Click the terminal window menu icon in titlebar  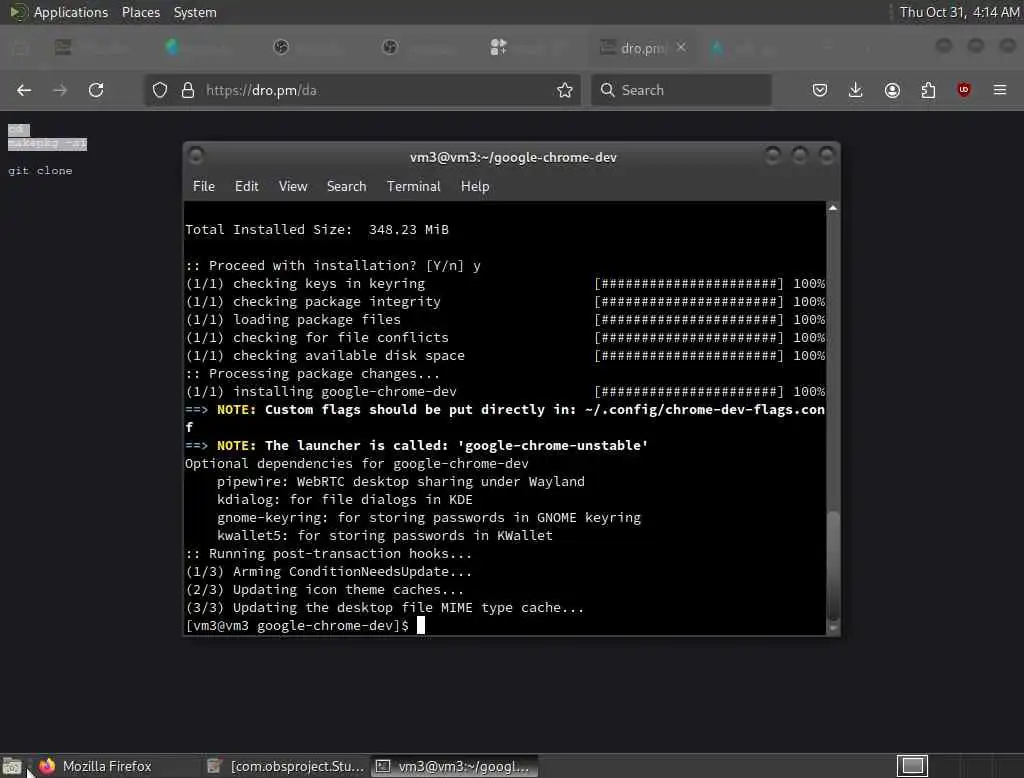196,155
